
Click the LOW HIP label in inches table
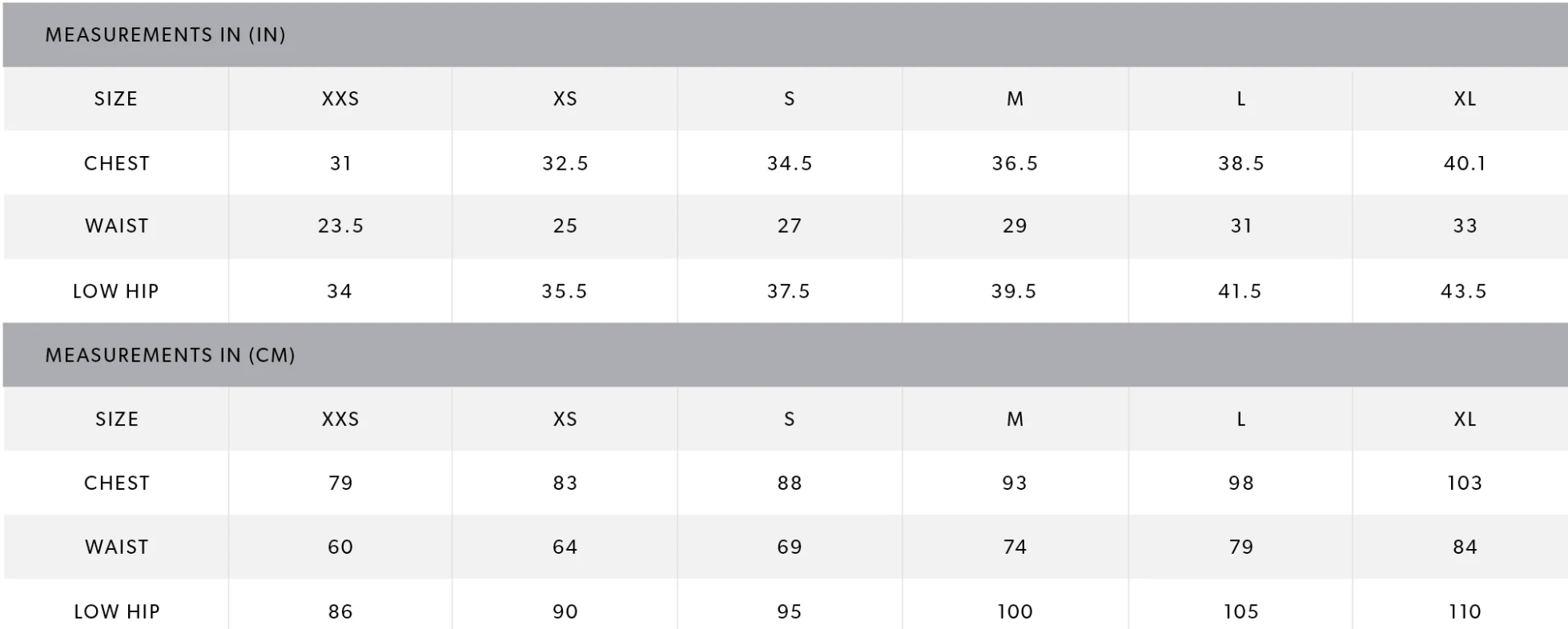116,291
